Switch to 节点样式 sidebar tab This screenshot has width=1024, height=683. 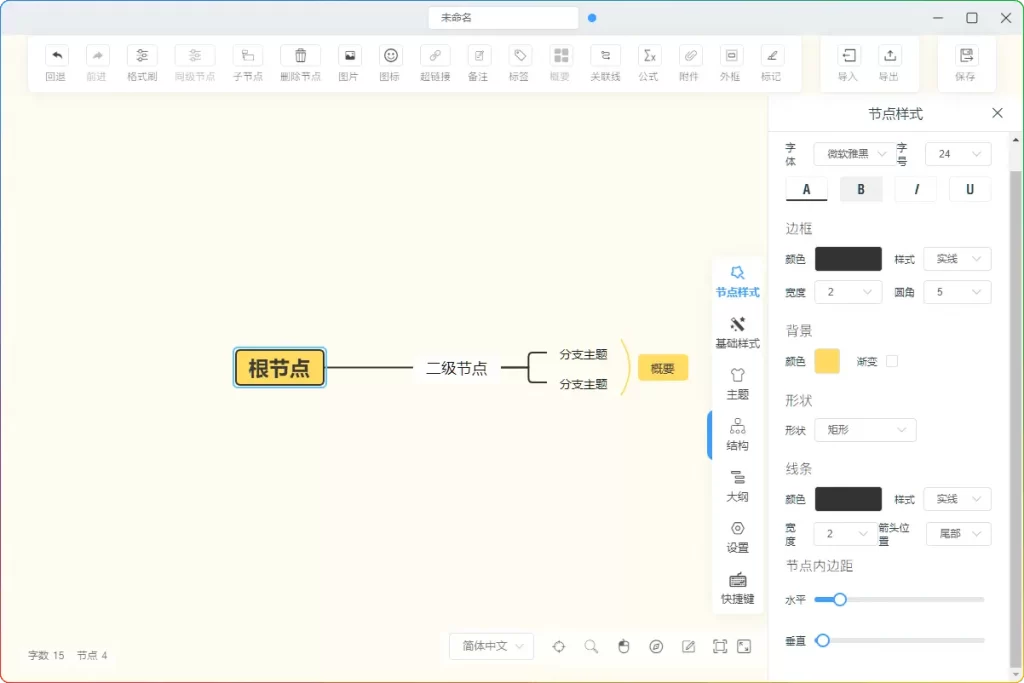pyautogui.click(x=737, y=282)
